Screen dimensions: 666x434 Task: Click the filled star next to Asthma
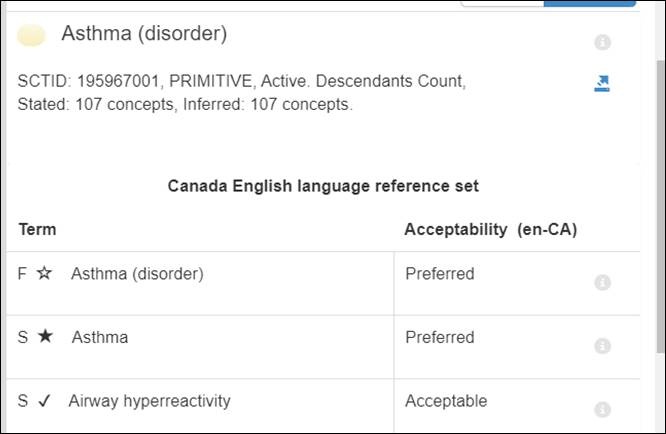point(45,336)
